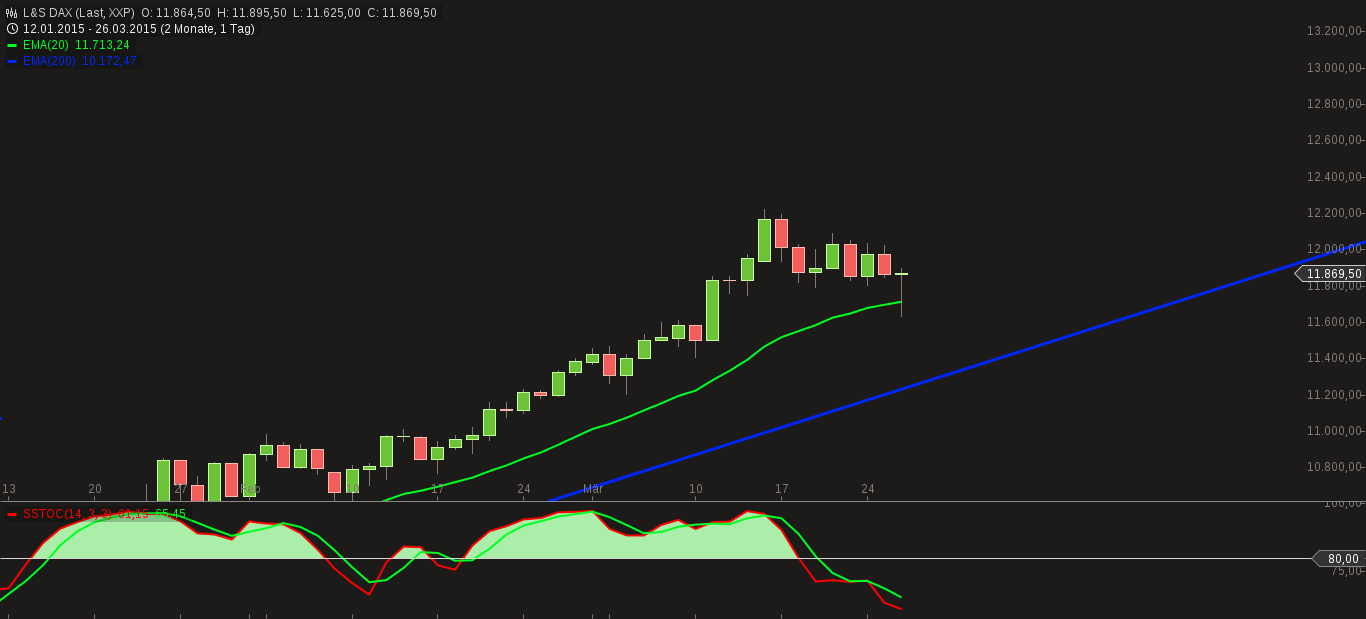Select the Mär label on the time axis
1366x619 pixels.
[x=594, y=489]
